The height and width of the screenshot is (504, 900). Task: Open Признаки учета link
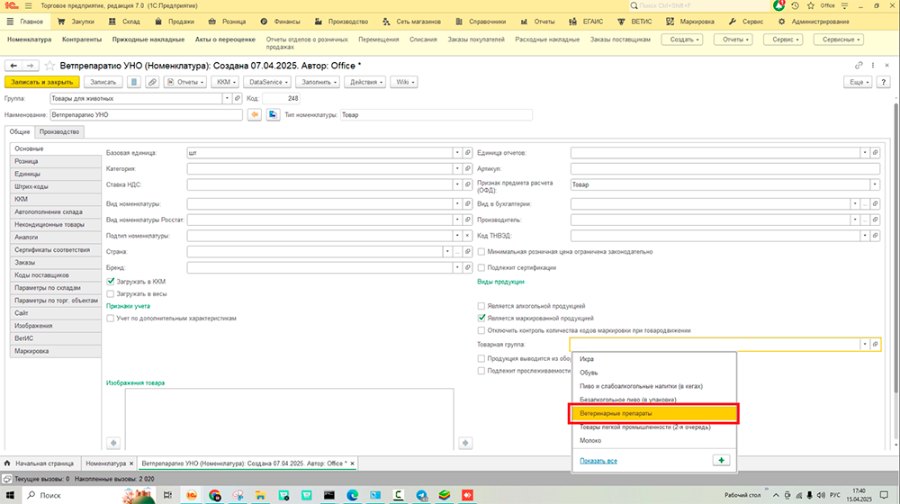pos(128,306)
